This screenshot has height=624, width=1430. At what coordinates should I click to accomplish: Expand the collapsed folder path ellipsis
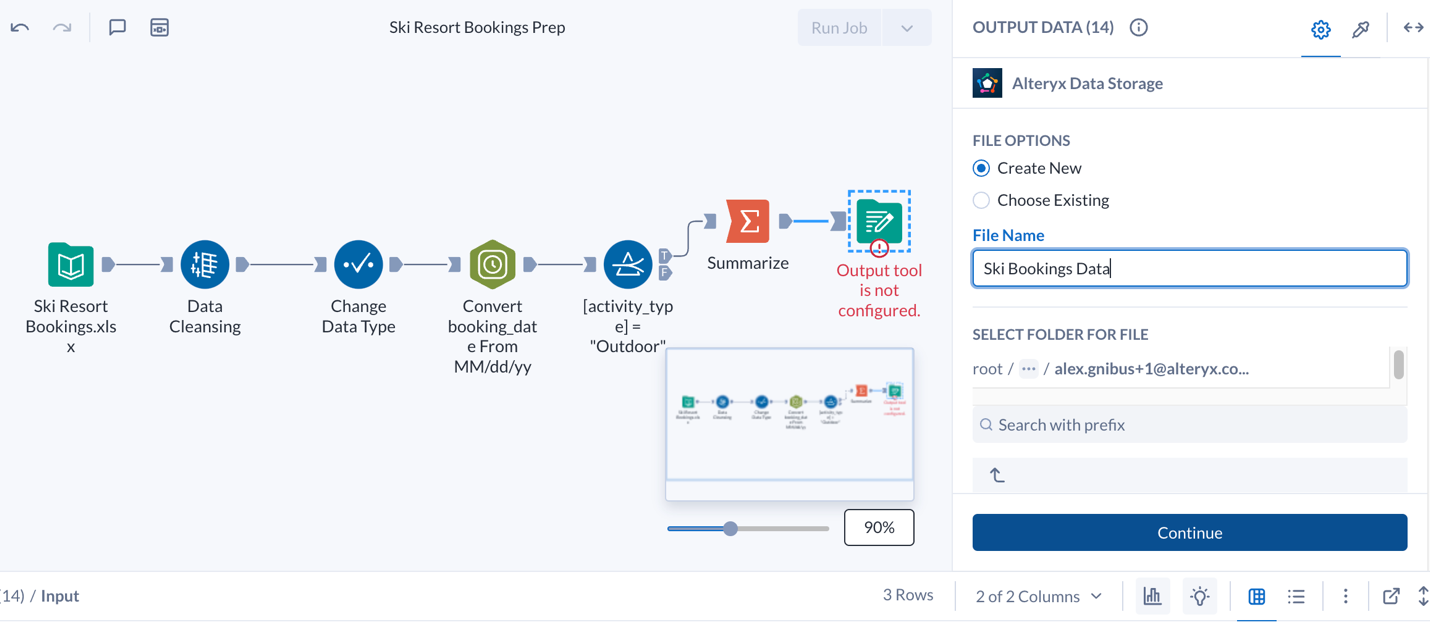[x=1028, y=368]
